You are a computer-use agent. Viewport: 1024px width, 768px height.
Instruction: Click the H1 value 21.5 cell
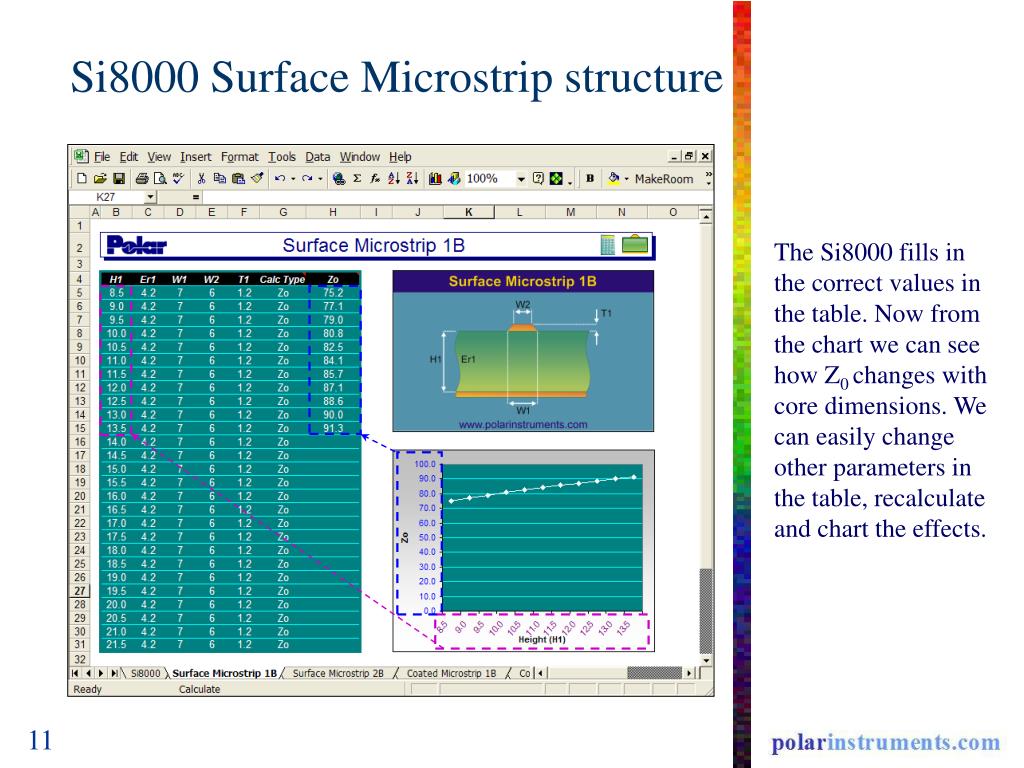[x=116, y=645]
